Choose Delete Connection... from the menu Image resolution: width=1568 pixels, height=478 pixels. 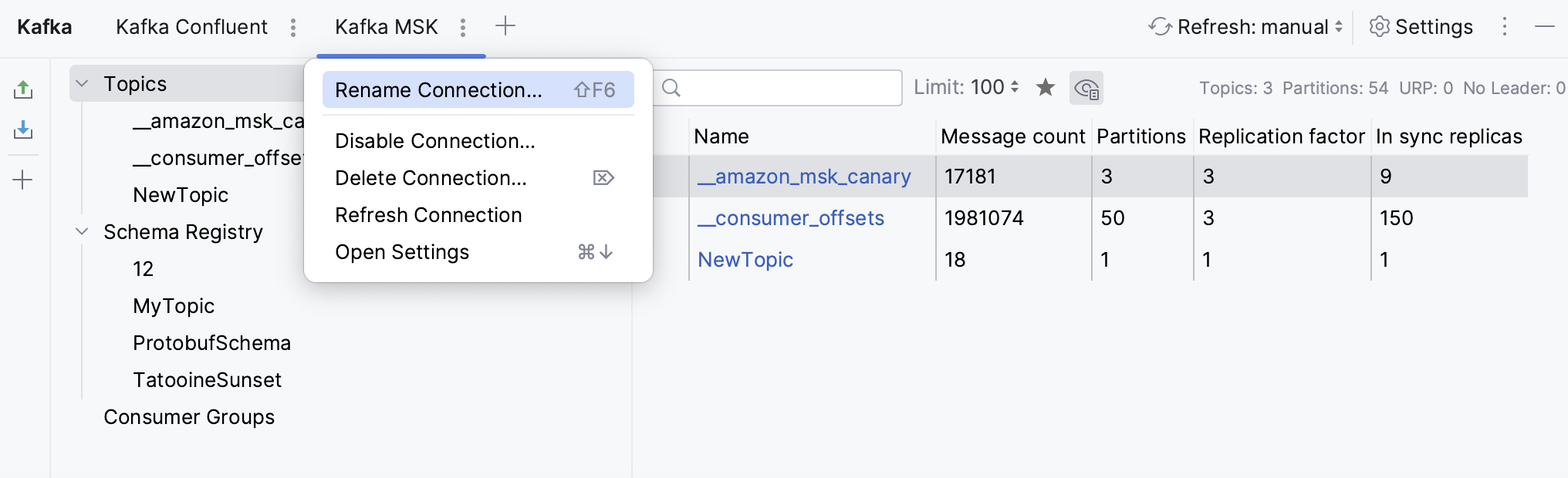click(x=431, y=178)
